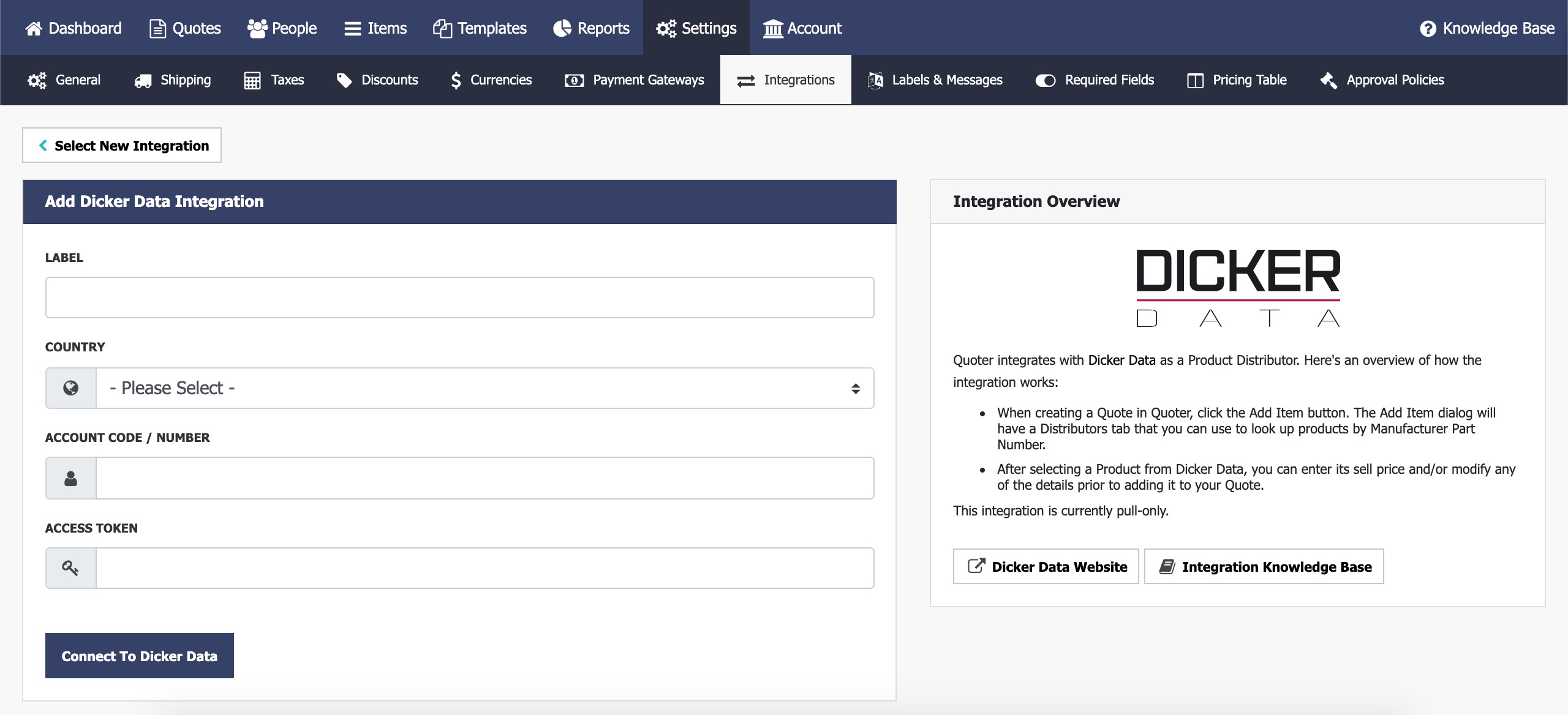Open Integration Knowledge Base link
Viewport: 1568px width, 715px height.
coord(1264,566)
